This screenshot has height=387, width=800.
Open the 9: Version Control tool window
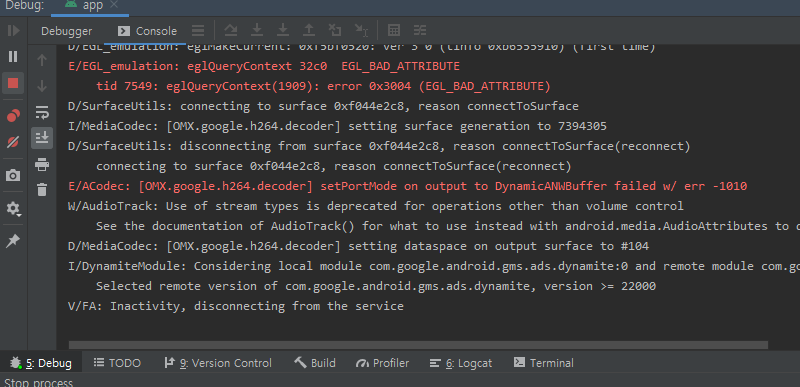pos(218,363)
